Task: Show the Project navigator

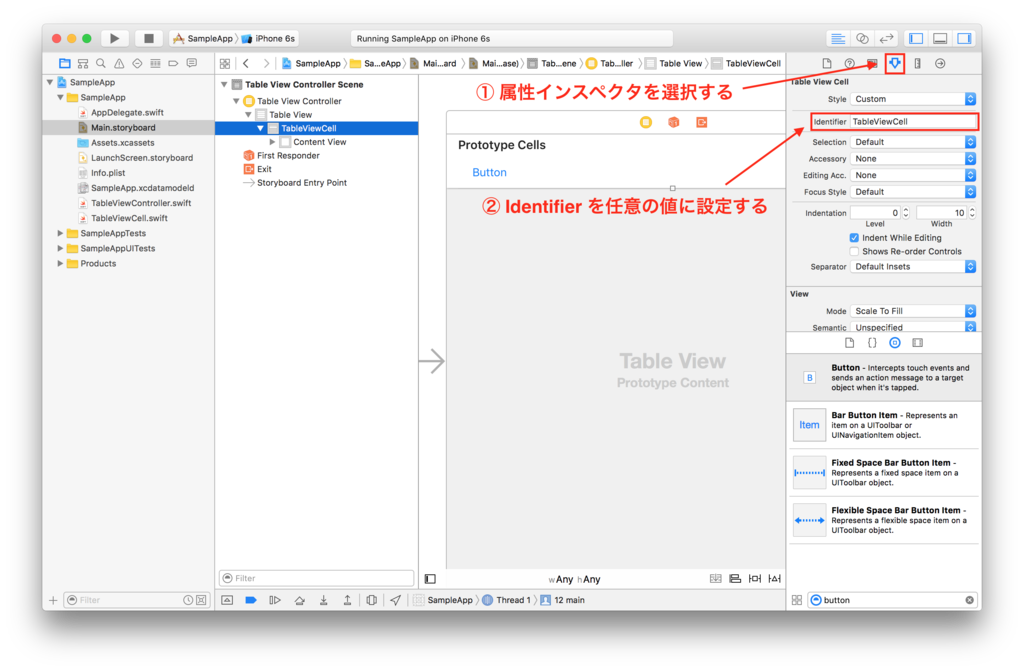Action: pyautogui.click(x=64, y=63)
